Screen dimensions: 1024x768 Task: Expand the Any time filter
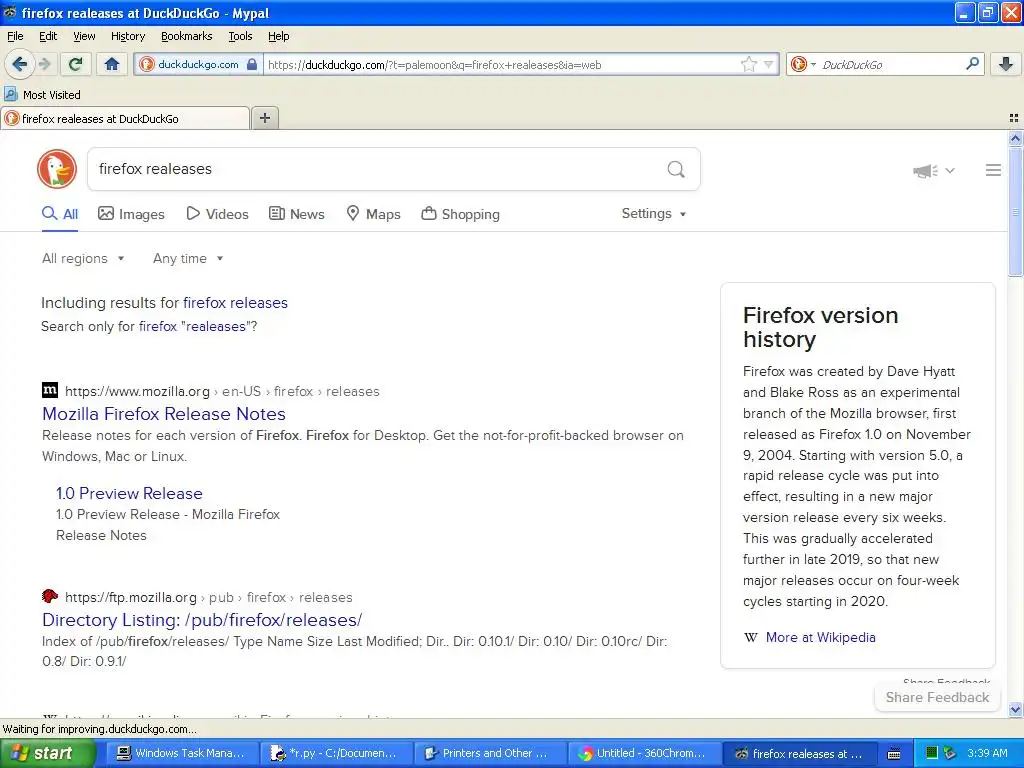pyautogui.click(x=188, y=259)
